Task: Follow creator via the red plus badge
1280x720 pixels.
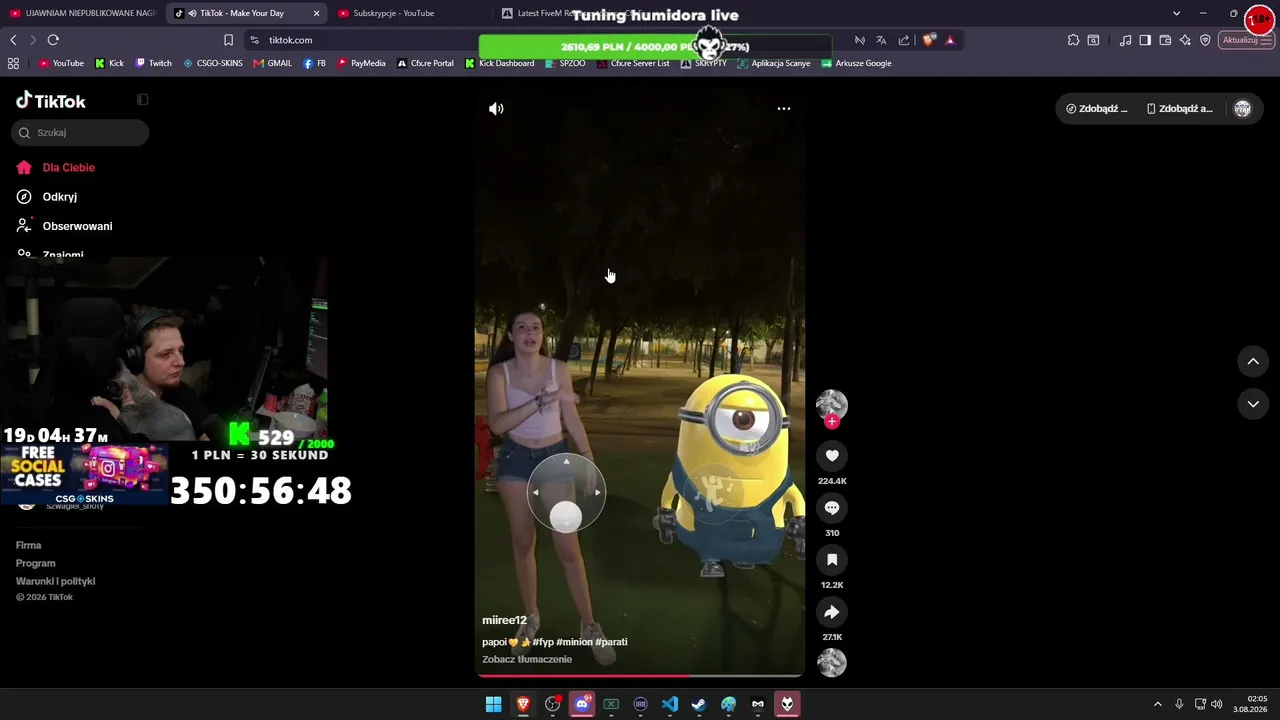Action: 832,421
